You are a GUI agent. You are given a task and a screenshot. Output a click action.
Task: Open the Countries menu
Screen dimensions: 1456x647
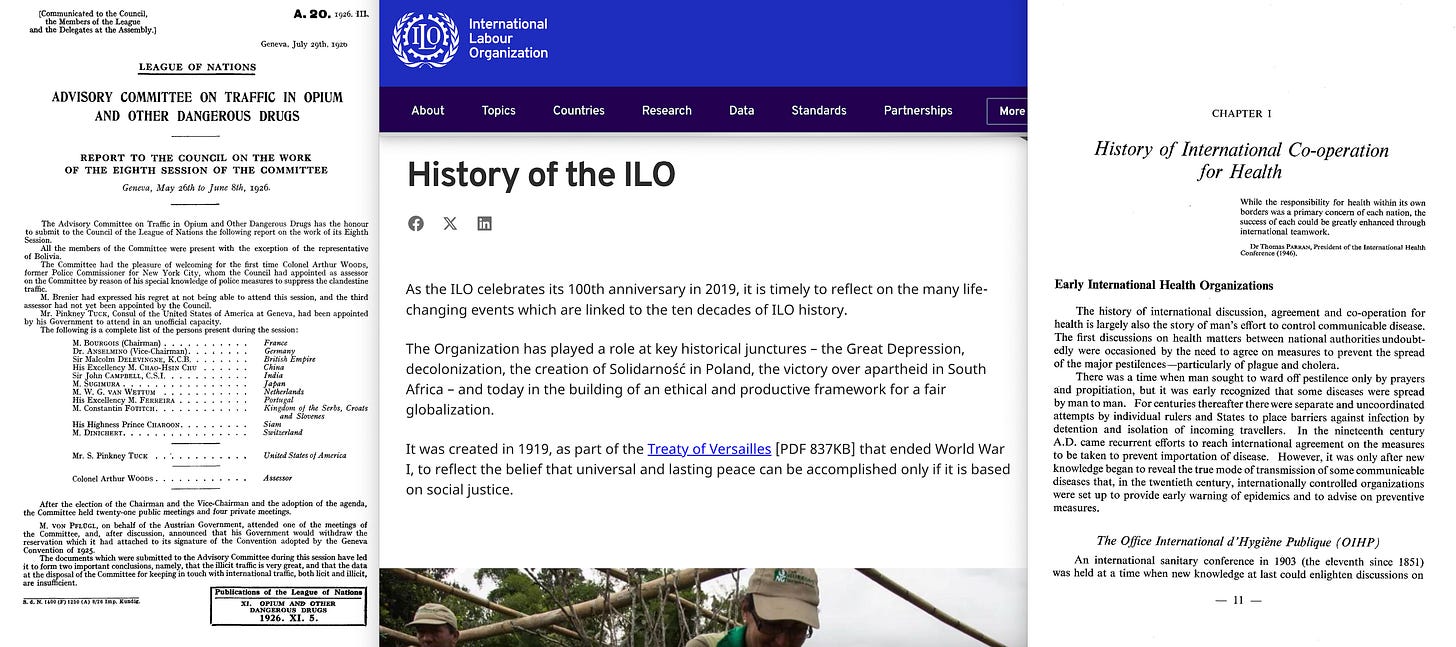point(579,110)
